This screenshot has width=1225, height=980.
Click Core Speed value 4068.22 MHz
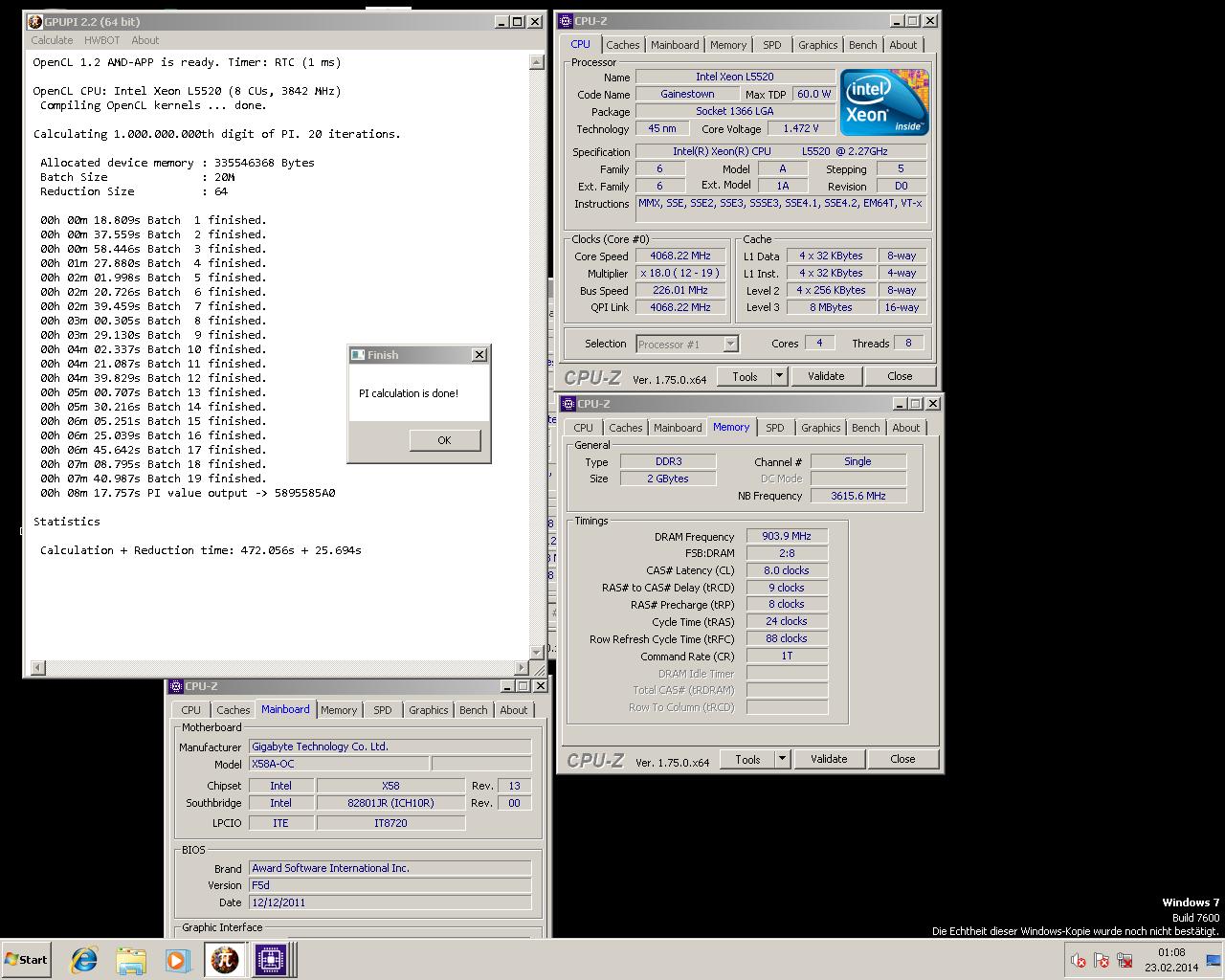pyautogui.click(x=680, y=256)
